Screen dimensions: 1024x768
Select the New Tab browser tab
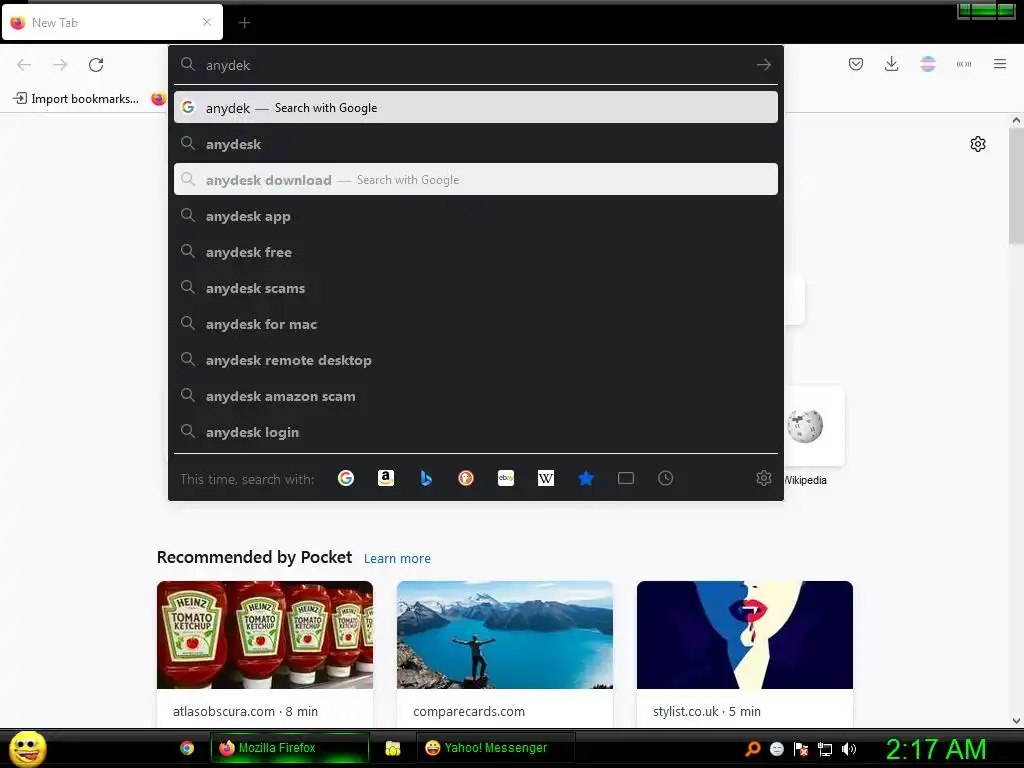tap(112, 22)
